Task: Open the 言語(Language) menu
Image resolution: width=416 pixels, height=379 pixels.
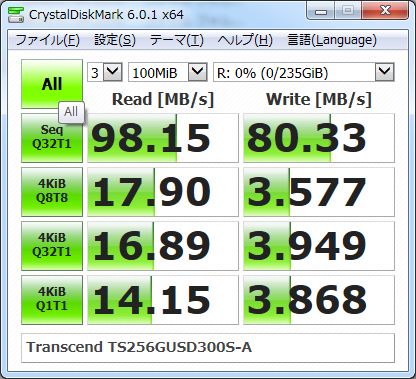Action: 332,40
